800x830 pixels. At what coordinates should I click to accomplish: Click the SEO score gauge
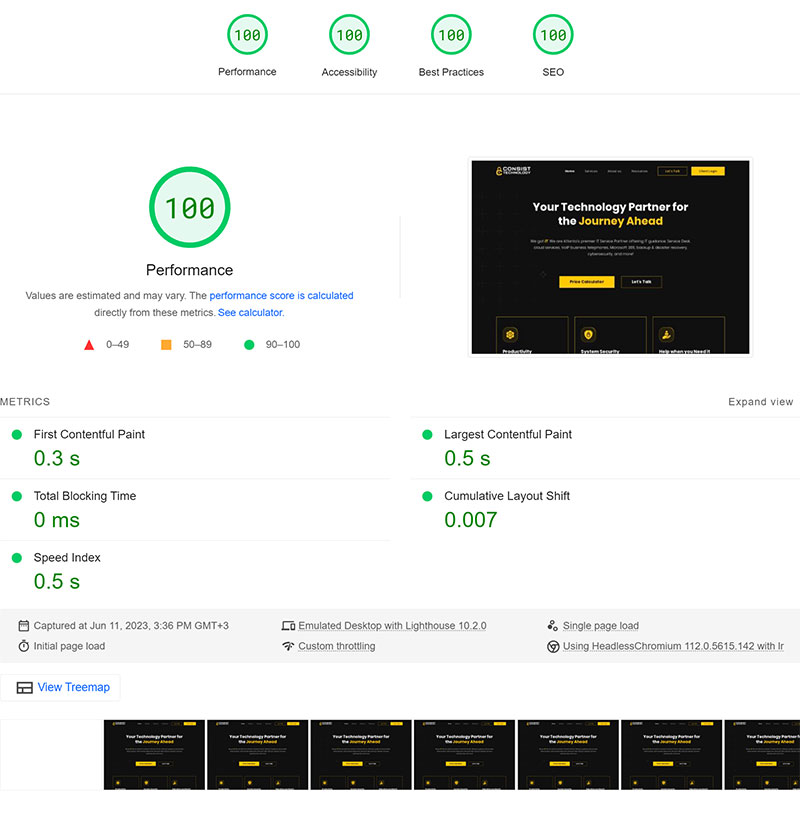553,35
